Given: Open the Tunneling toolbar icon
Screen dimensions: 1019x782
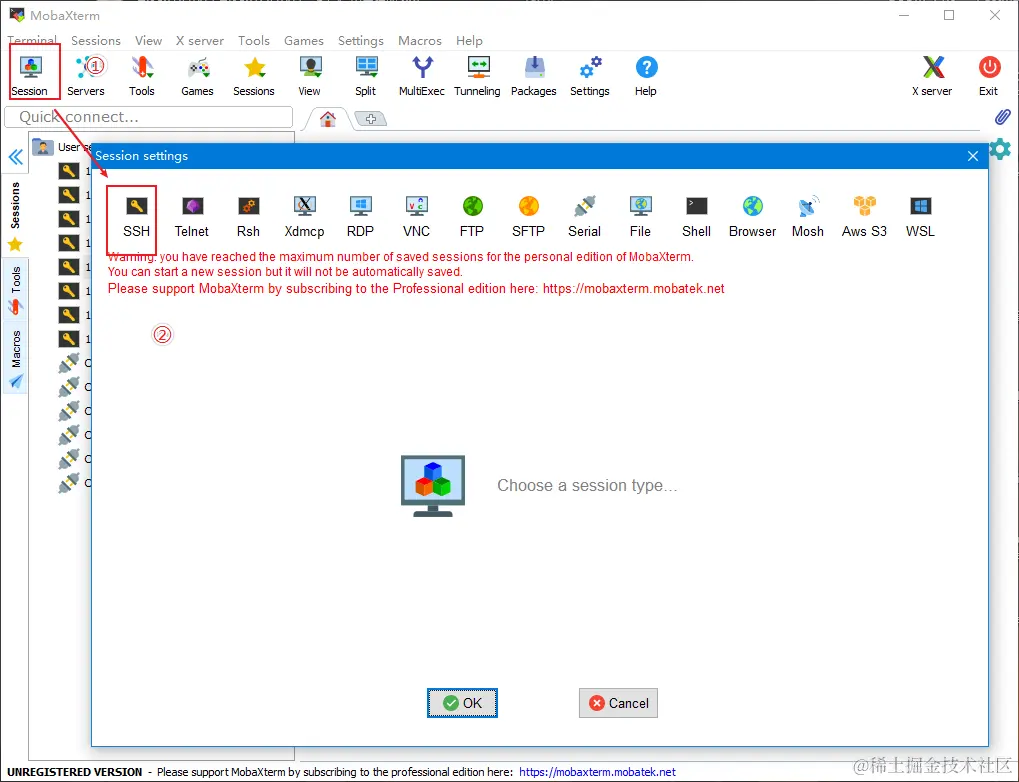Looking at the screenshot, I should (x=478, y=76).
